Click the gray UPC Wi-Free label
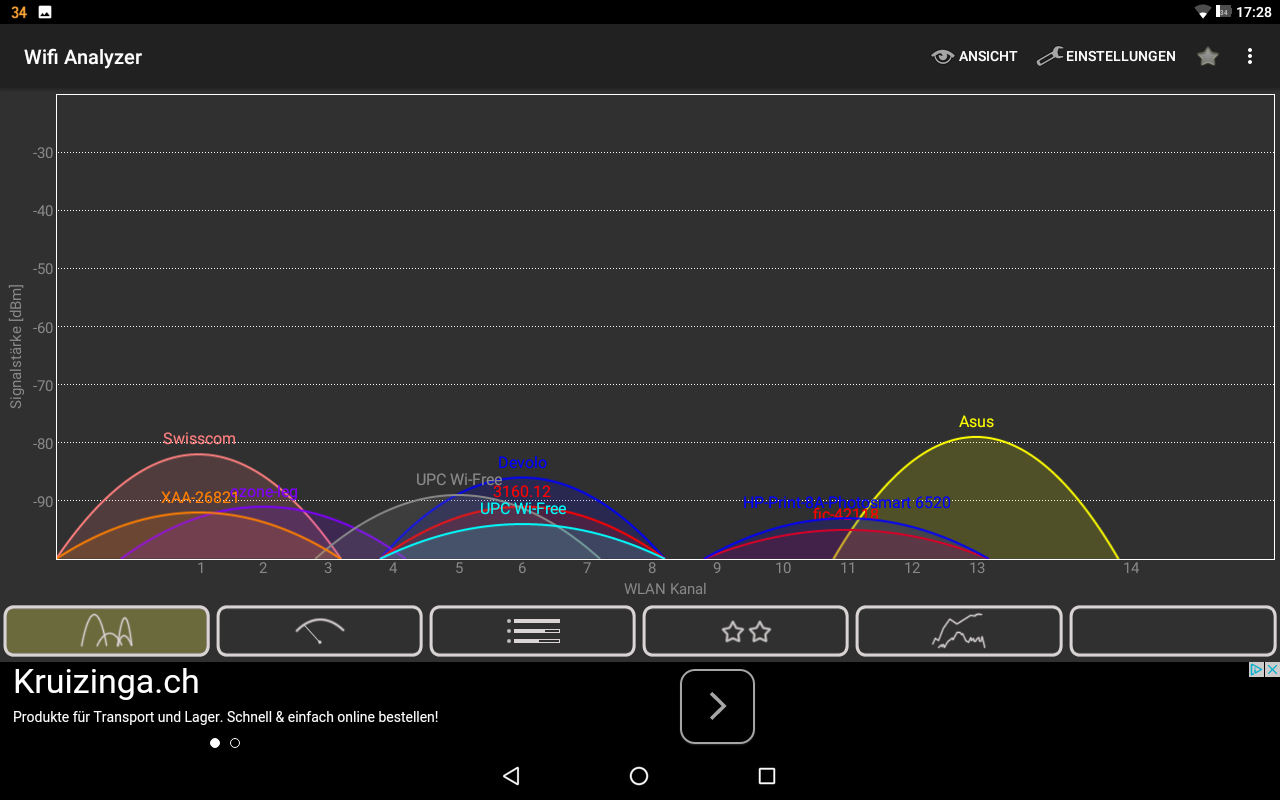 pyautogui.click(x=459, y=480)
